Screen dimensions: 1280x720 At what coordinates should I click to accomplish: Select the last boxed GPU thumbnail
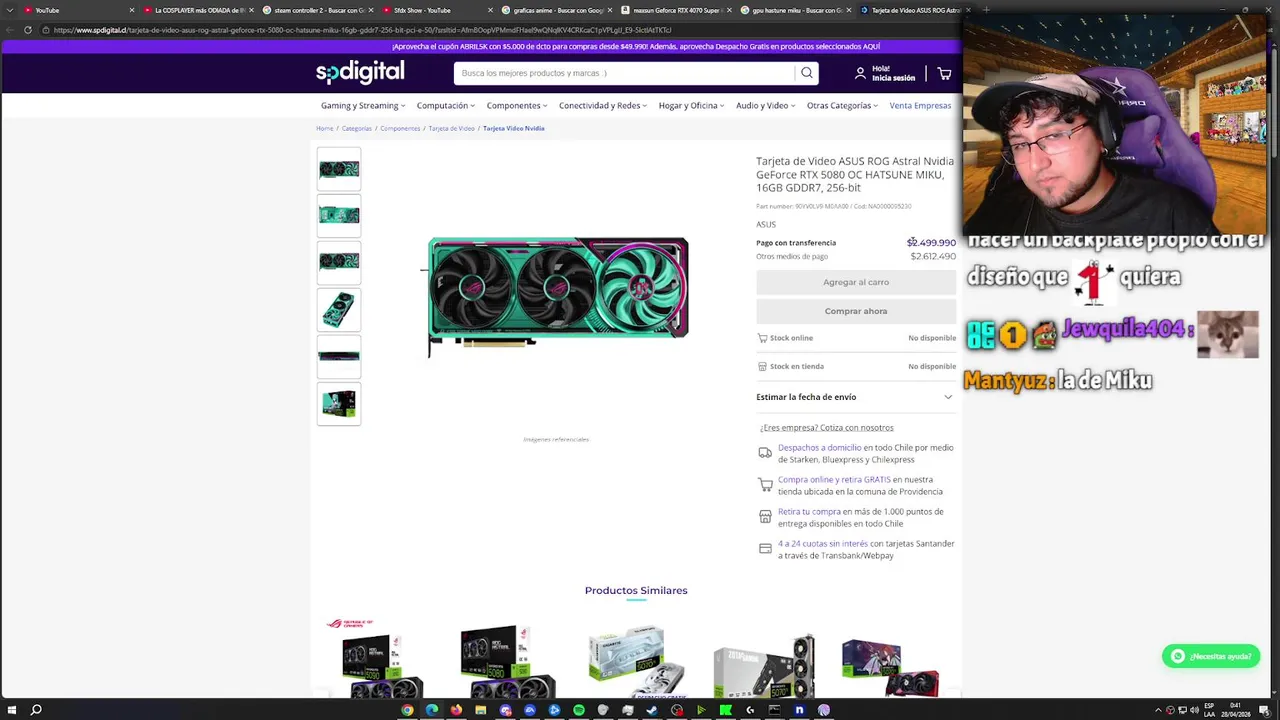[x=339, y=404]
